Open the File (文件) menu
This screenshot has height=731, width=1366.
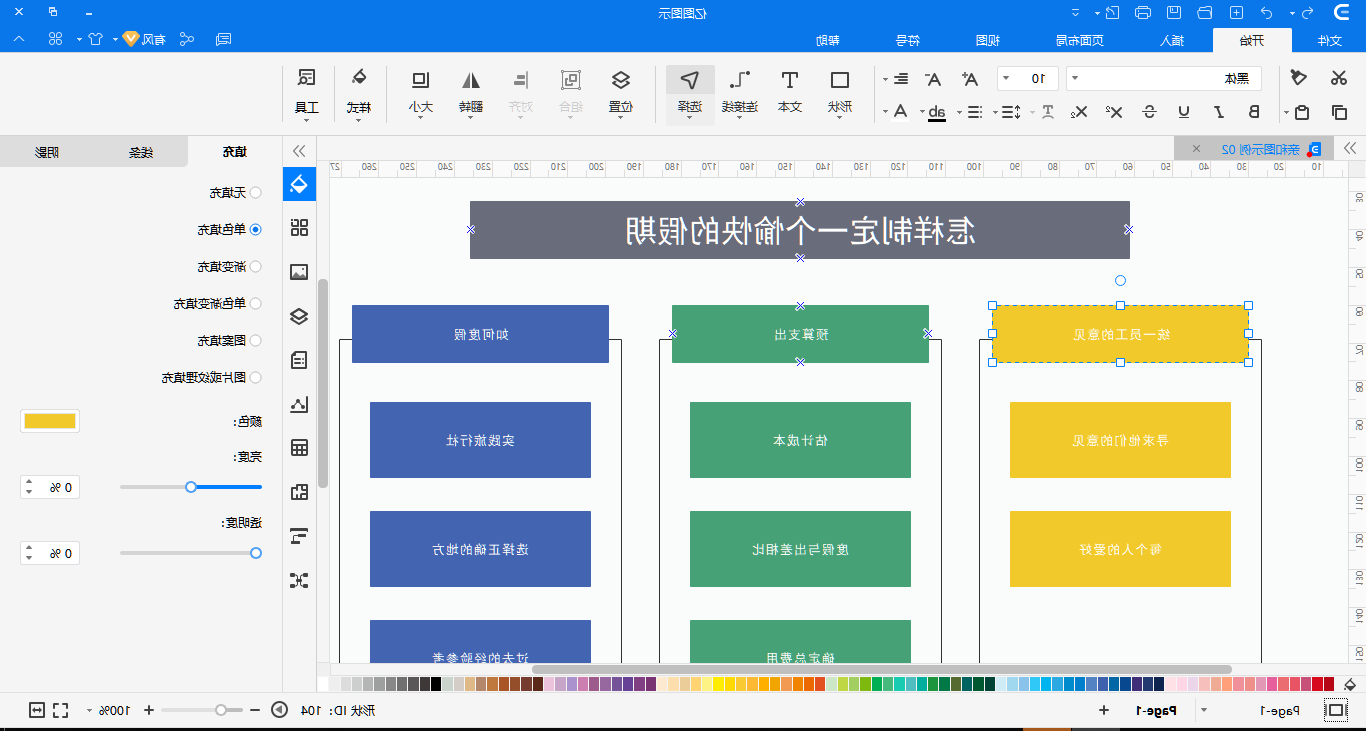pos(1329,40)
